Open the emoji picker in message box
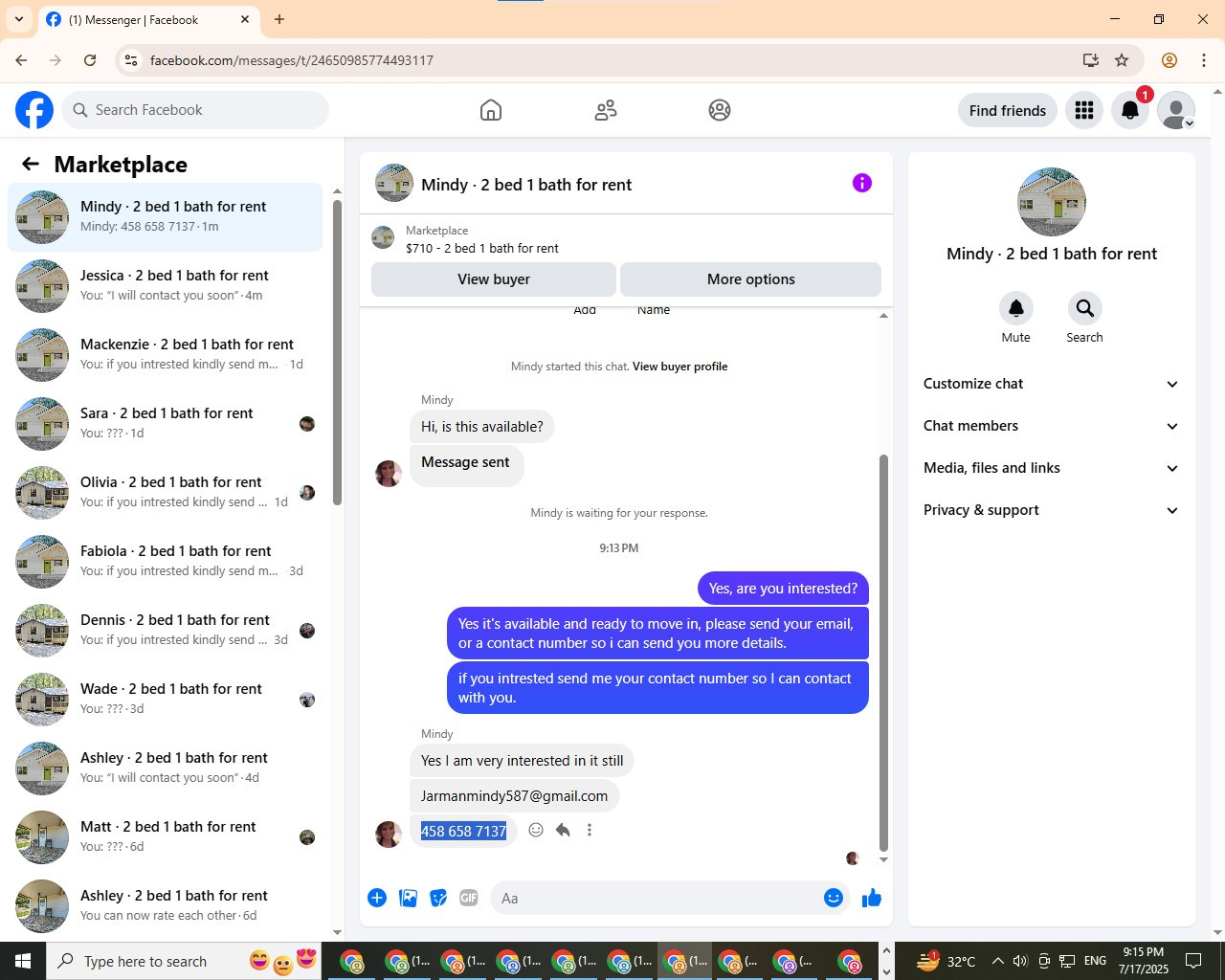The height and width of the screenshot is (980, 1225). pos(834,898)
